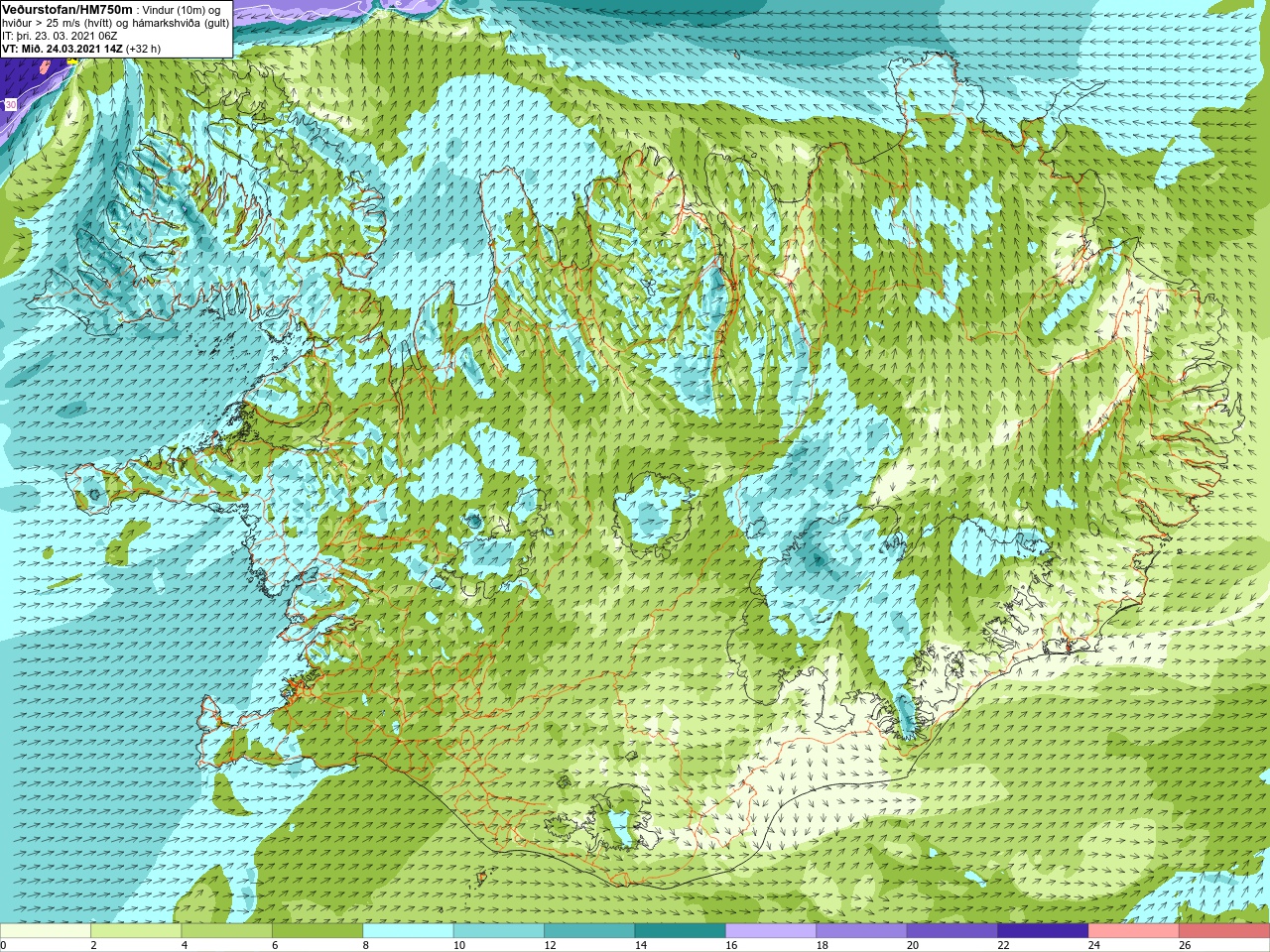This screenshot has height=952, width=1270.
Task: Click the legend scale label '14'
Action: (x=640, y=946)
